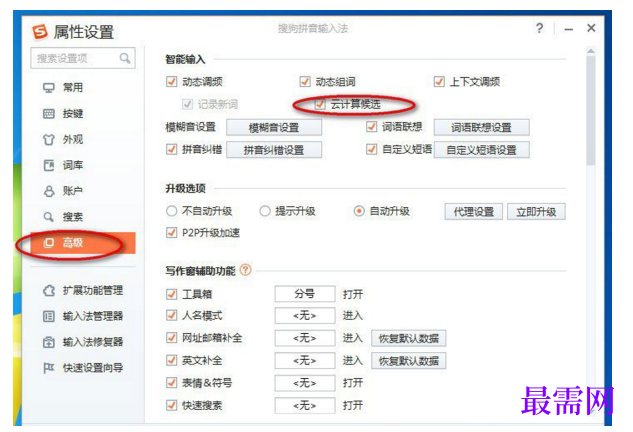The width and height of the screenshot is (633, 432).
Task: Disable the P2P升级加速 checkbox
Action: tap(171, 233)
